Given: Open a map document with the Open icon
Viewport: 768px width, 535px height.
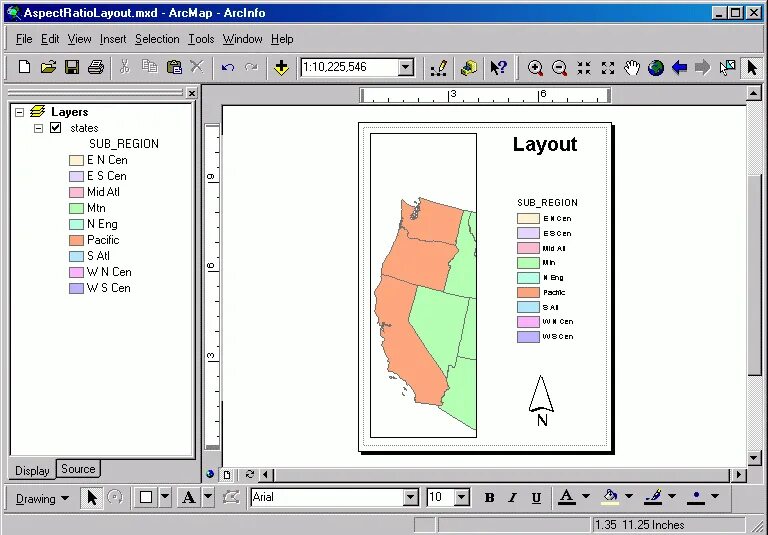Looking at the screenshot, I should click(48, 67).
